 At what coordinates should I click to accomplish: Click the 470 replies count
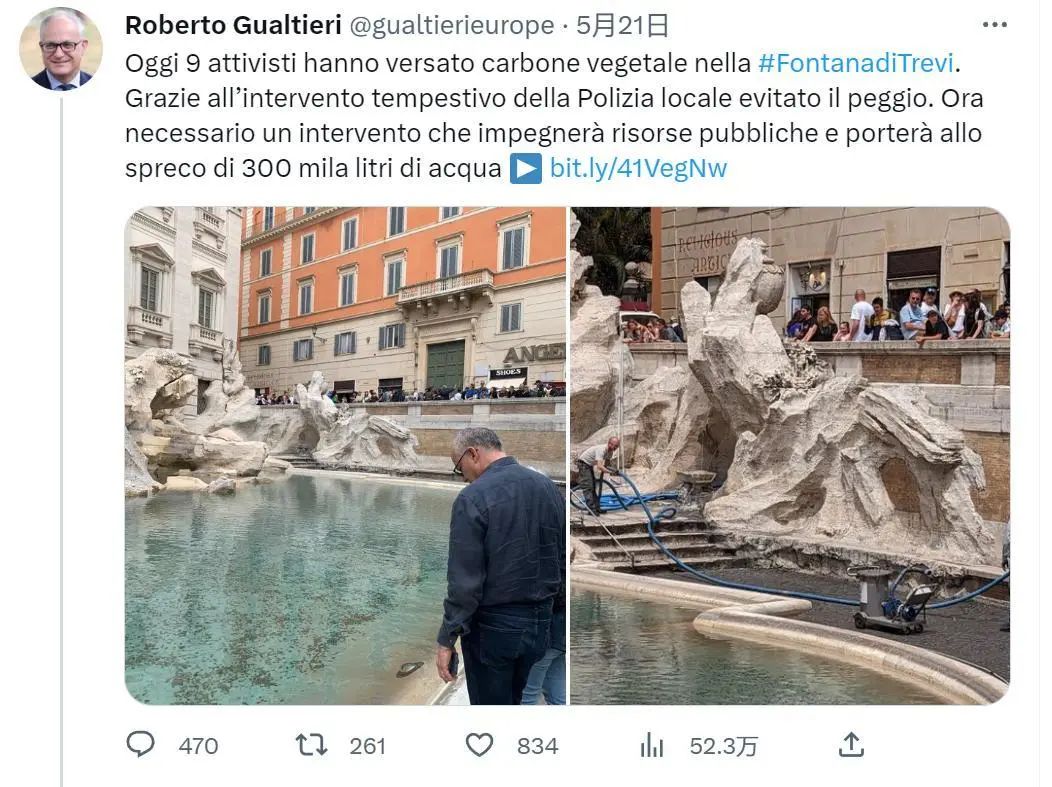click(199, 746)
